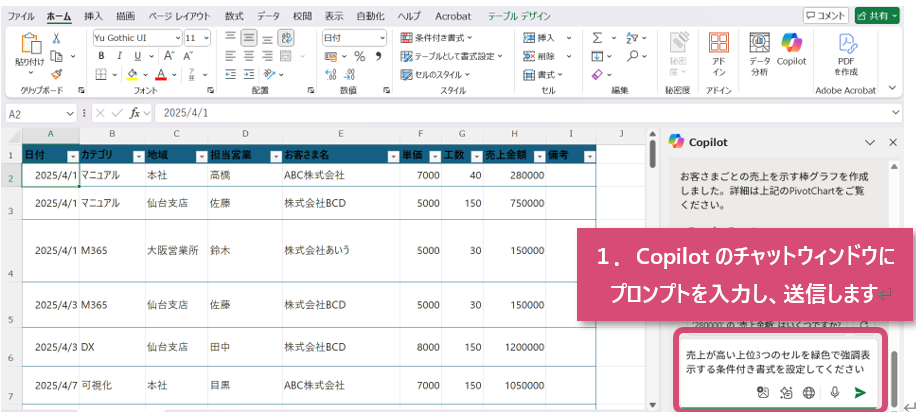Click the find magnifier icon
The height and width of the screenshot is (412, 916).
[x=633, y=56]
